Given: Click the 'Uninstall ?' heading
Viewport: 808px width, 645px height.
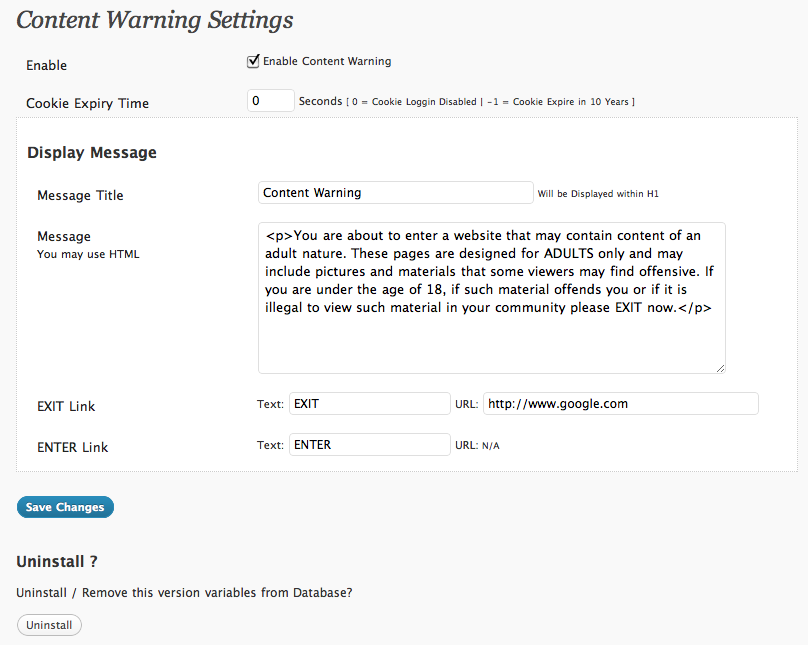Looking at the screenshot, I should point(57,562).
